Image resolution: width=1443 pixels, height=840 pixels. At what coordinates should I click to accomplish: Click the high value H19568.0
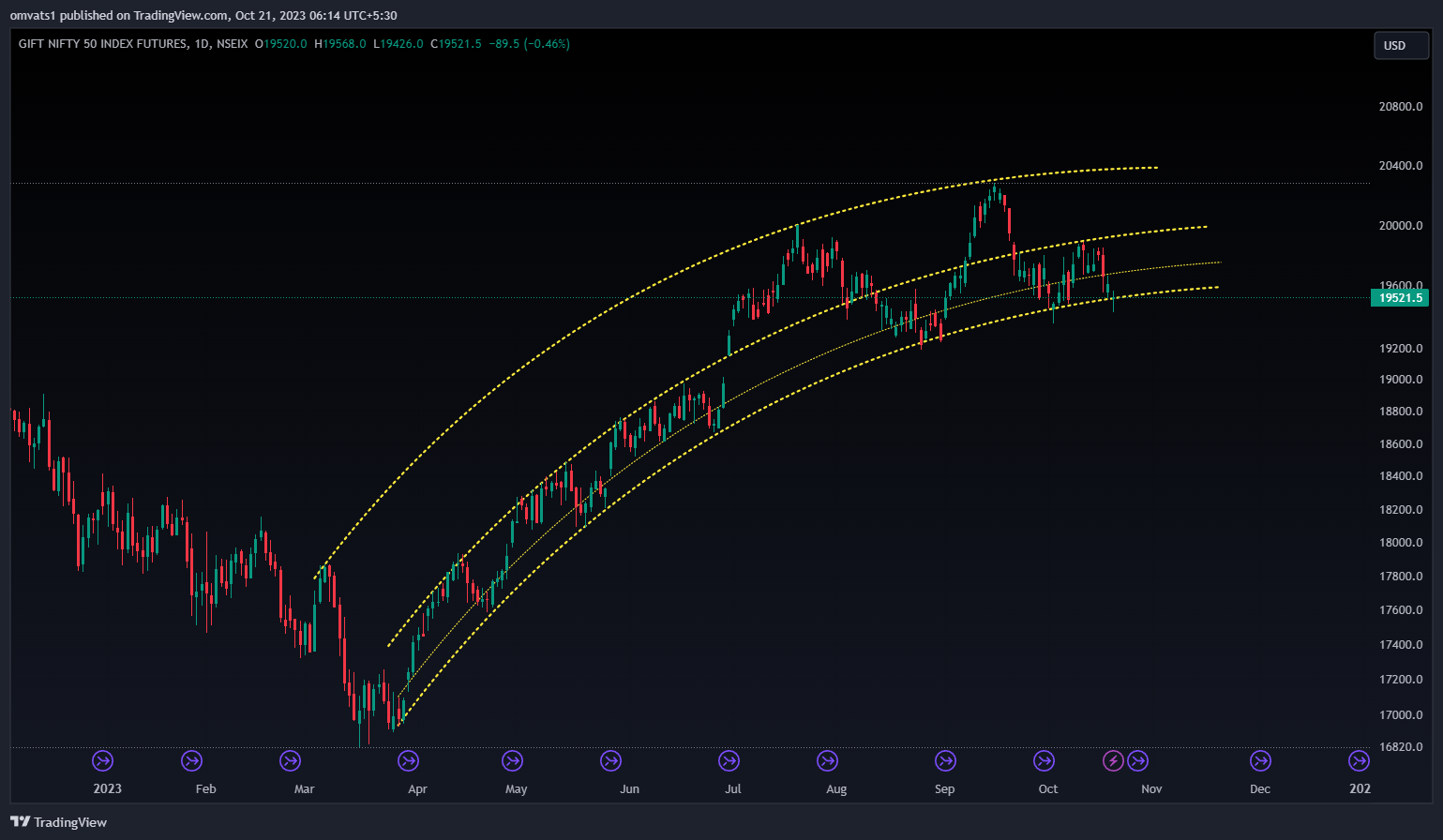click(x=340, y=44)
